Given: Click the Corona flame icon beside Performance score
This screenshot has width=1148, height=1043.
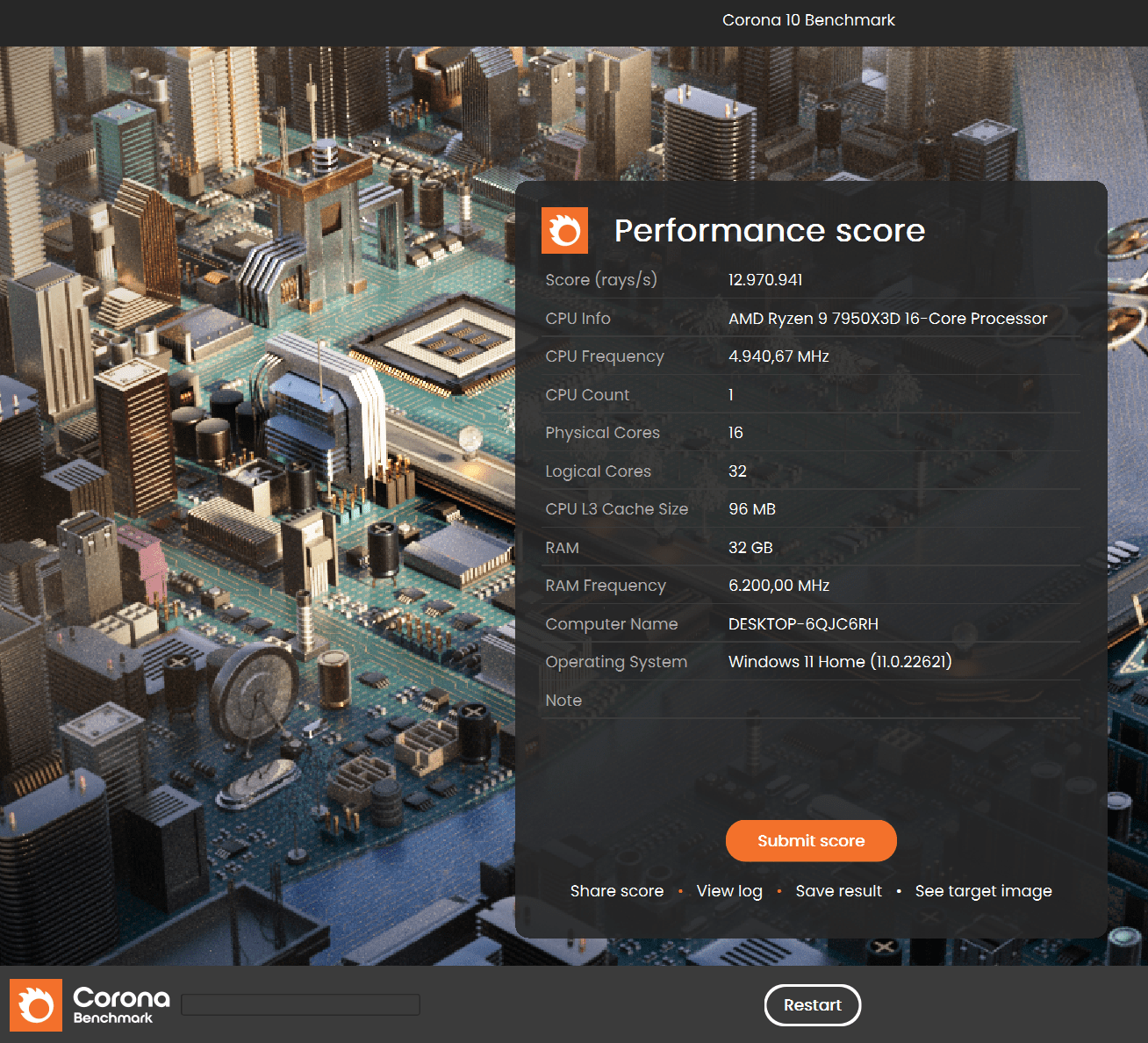Looking at the screenshot, I should coord(564,231).
